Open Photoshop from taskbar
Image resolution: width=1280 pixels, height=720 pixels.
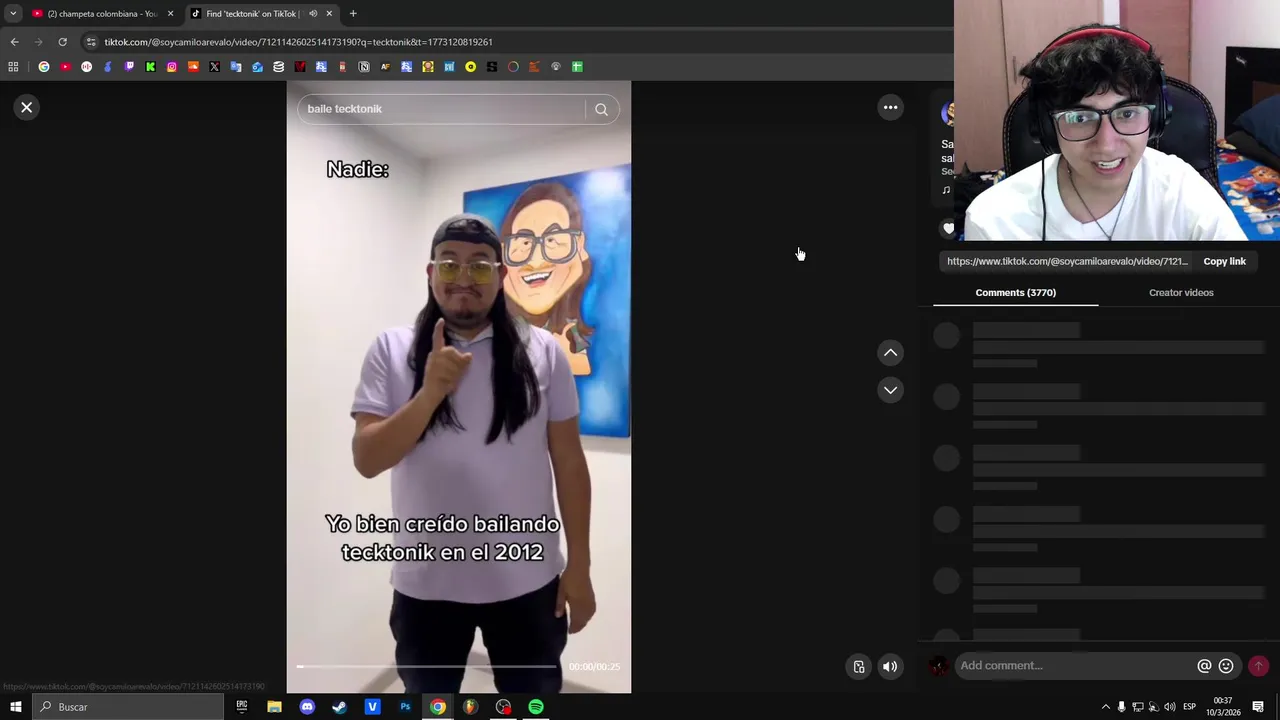coord(405,707)
